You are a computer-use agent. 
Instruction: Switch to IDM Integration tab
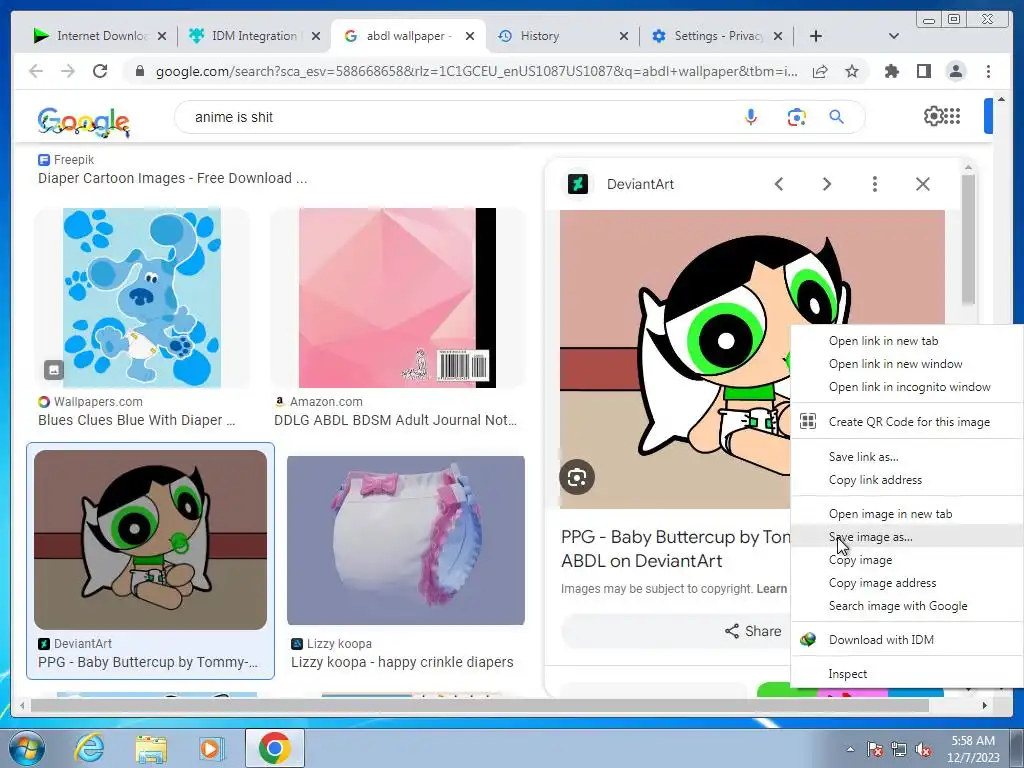[x=254, y=36]
